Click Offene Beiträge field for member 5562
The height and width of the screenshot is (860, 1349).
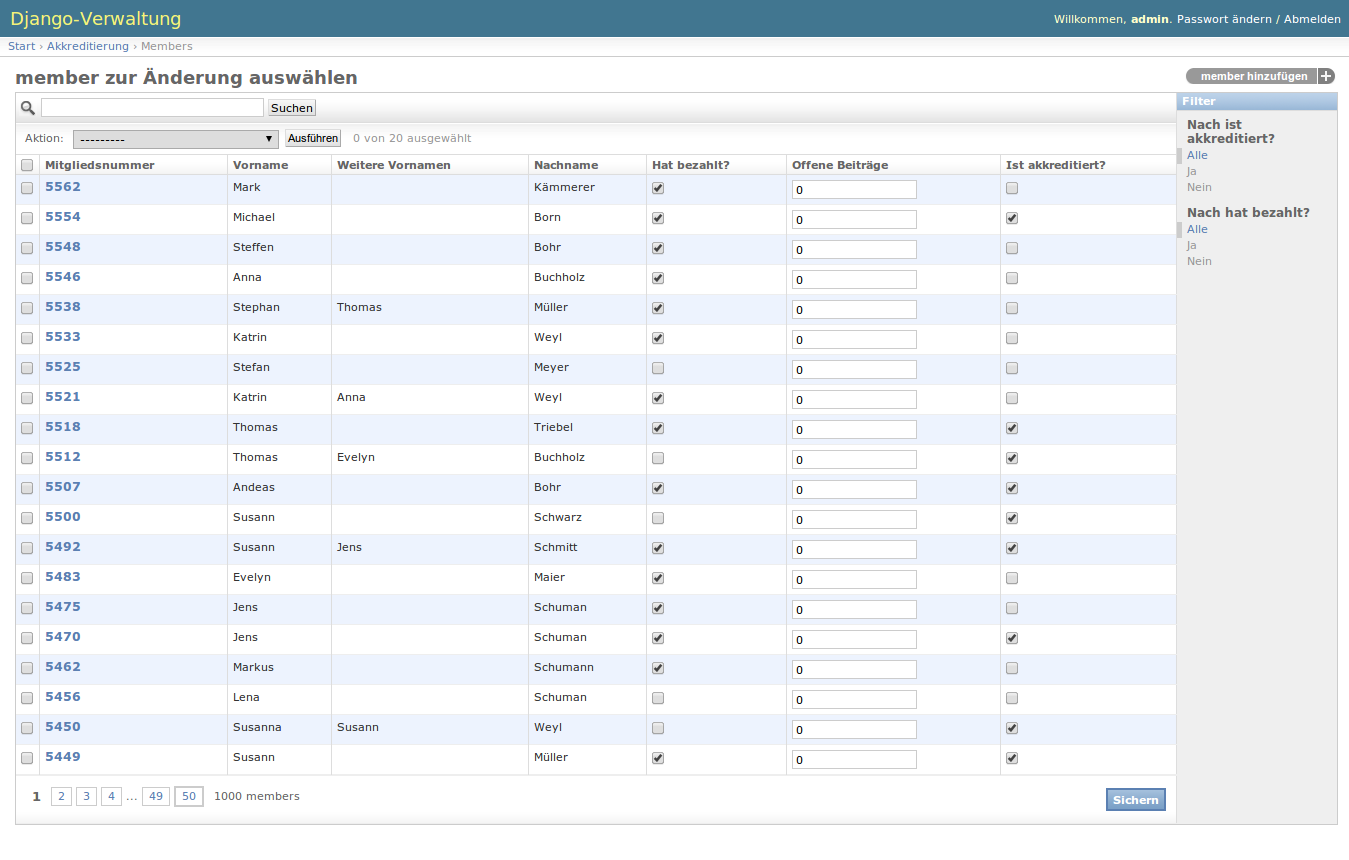pyautogui.click(x=854, y=189)
